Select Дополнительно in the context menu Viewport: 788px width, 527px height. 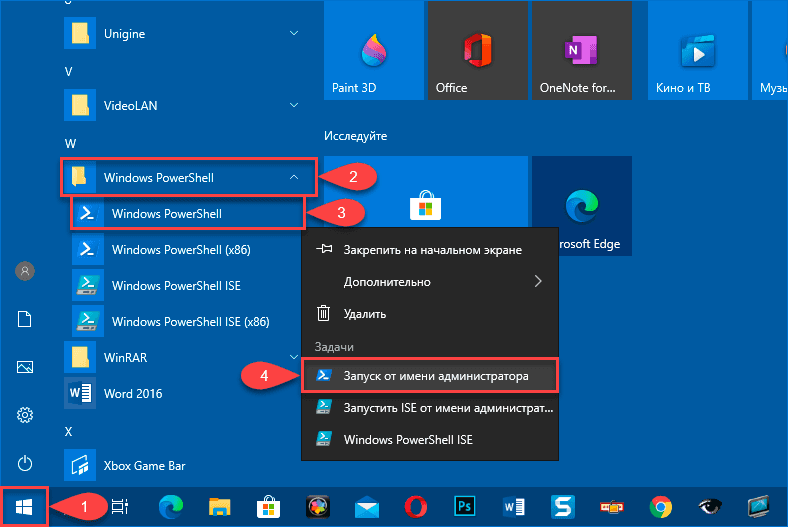pyautogui.click(x=430, y=282)
